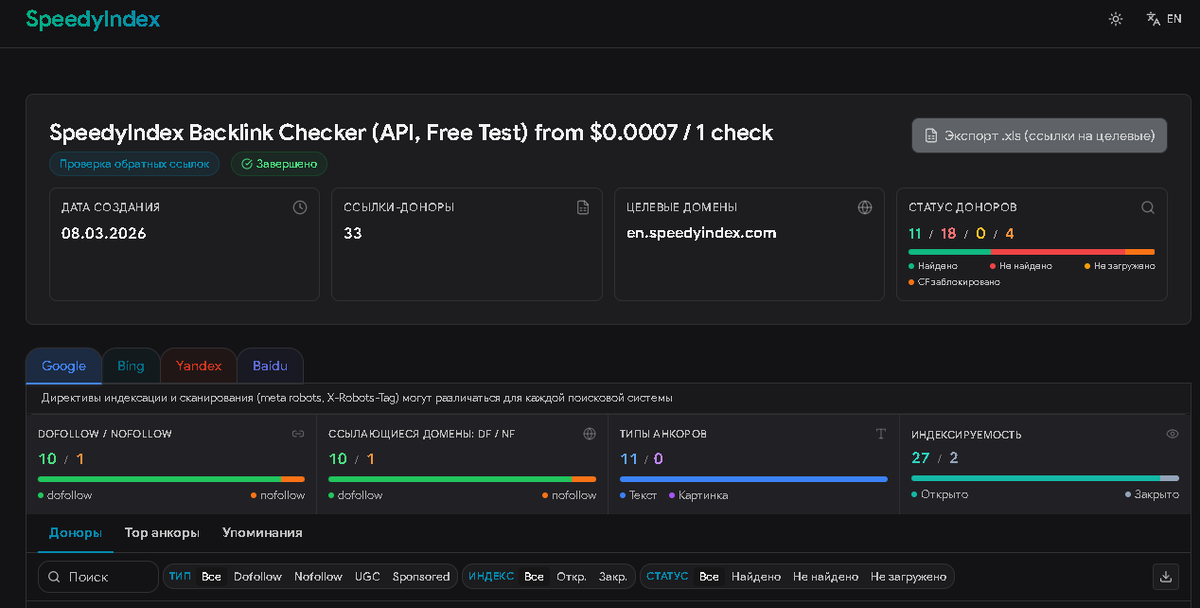1200x608 pixels.
Task: Open the EN language switcher
Action: 1164,19
